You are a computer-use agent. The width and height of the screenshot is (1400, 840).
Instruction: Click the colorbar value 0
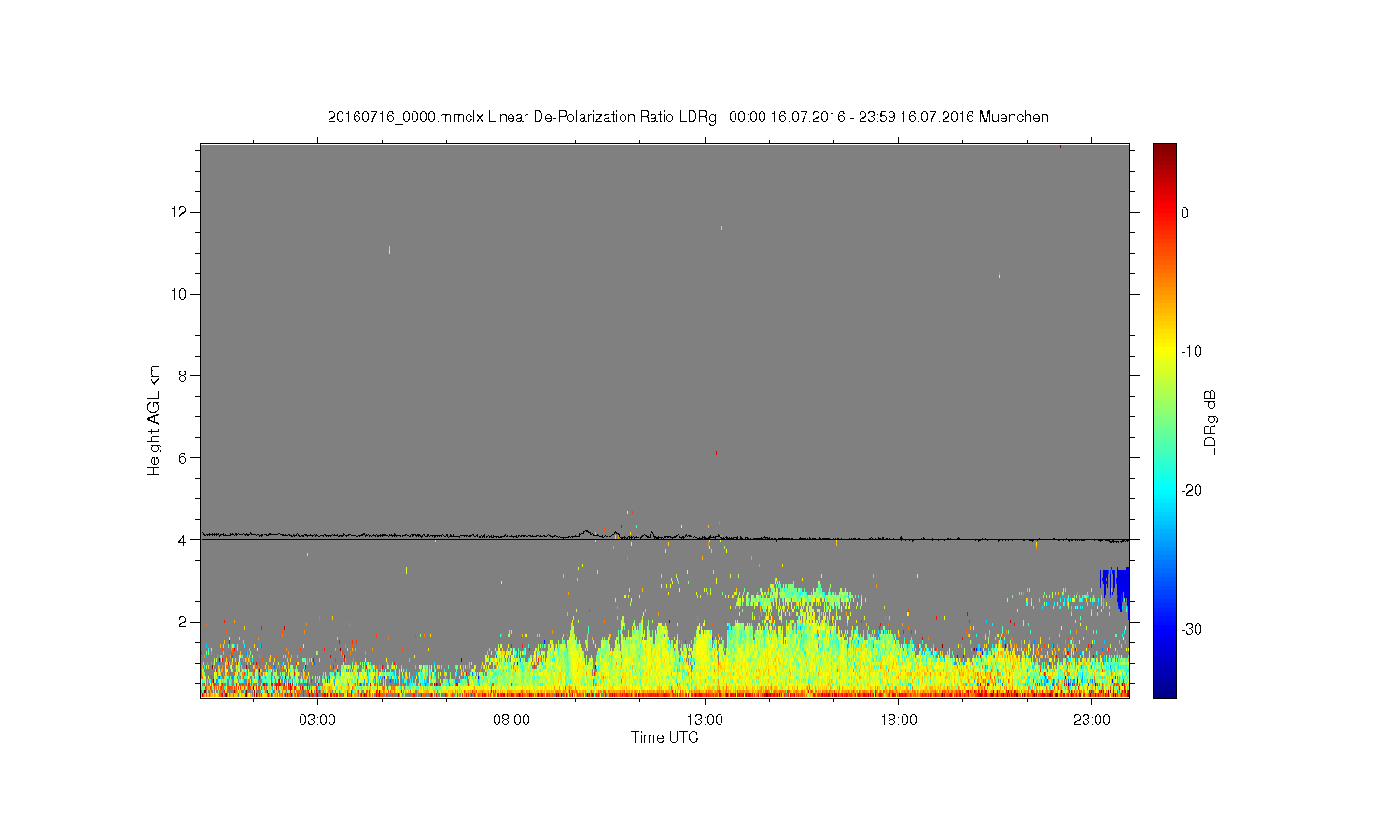point(1185,213)
